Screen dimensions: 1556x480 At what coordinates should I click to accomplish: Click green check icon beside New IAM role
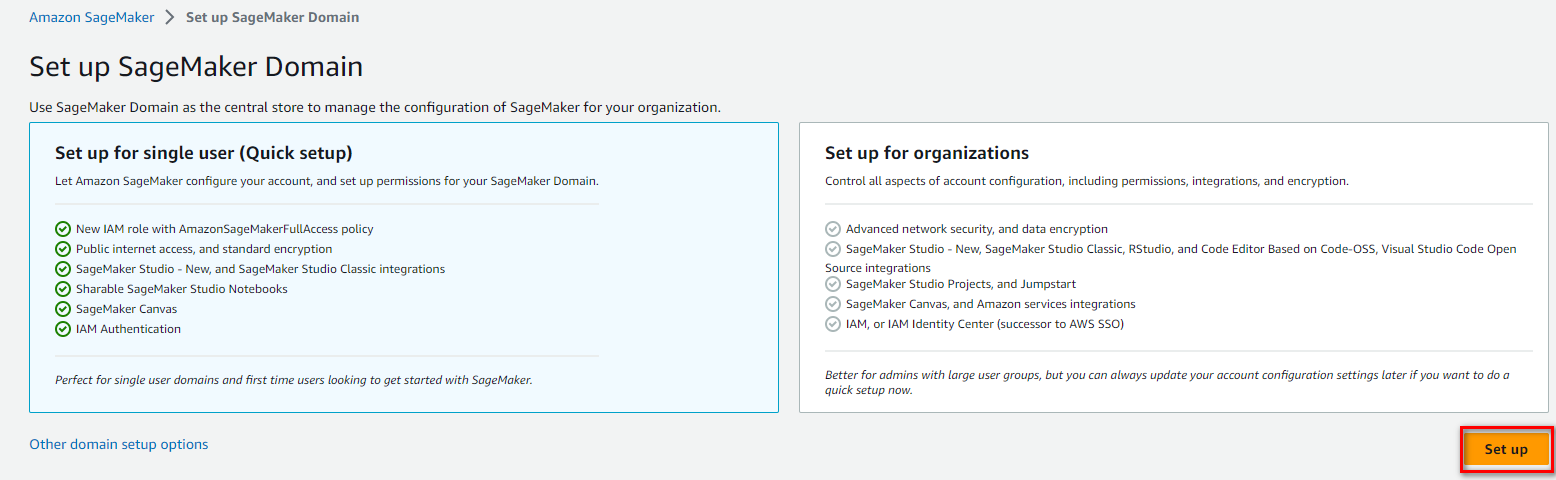[63, 229]
